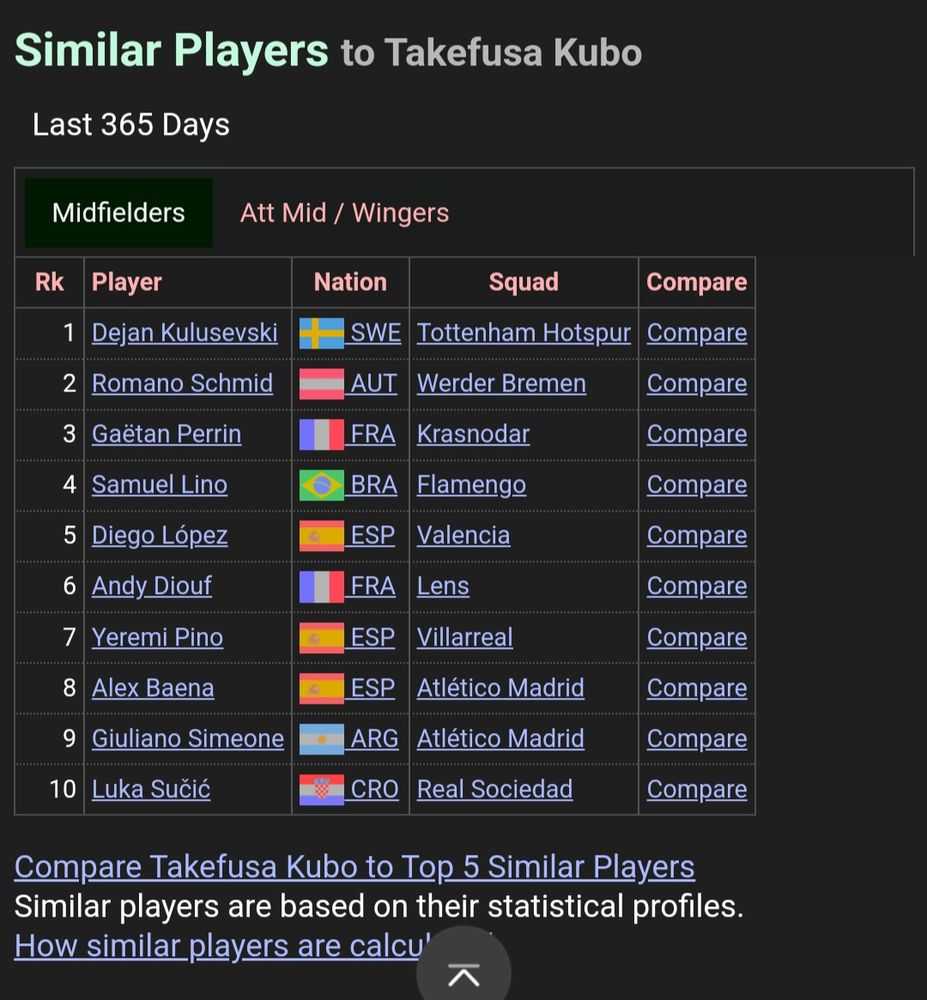Switch to the Att Mid / Wingers tab
Image resolution: width=927 pixels, height=1000 pixels.
coord(344,213)
